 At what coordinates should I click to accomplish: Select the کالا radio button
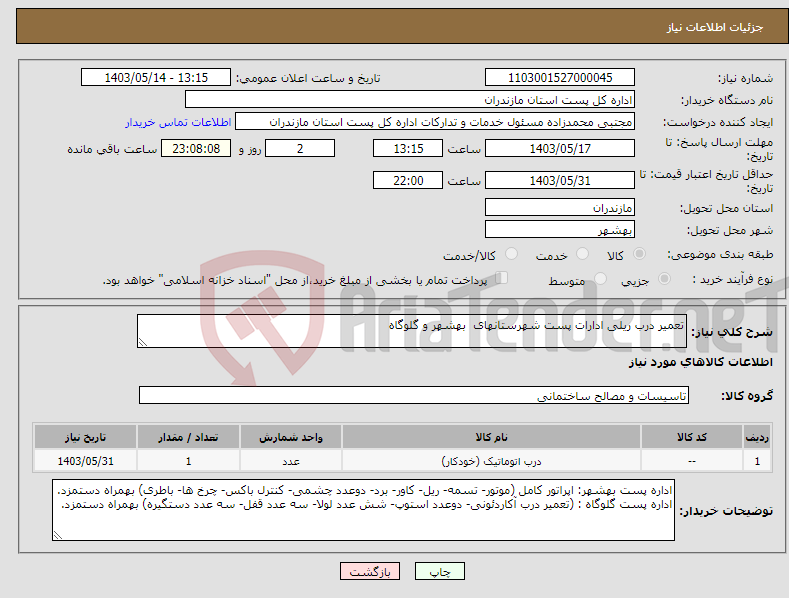click(639, 254)
